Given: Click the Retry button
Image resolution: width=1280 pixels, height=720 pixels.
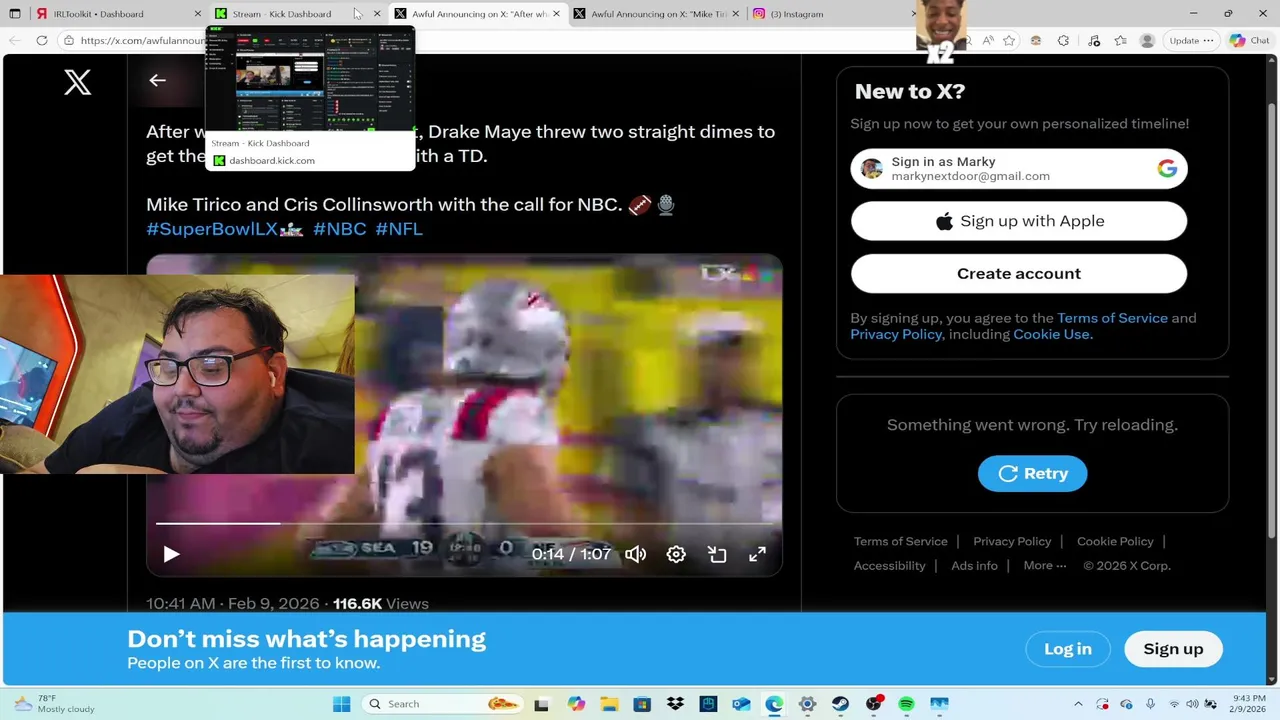Looking at the screenshot, I should pos(1032,474).
